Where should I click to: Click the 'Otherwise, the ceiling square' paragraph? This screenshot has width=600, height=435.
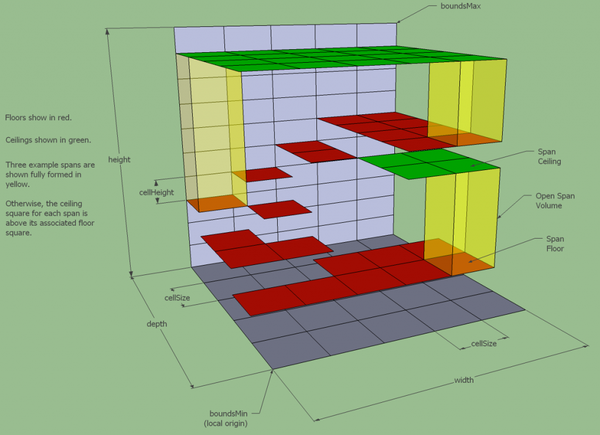50,218
